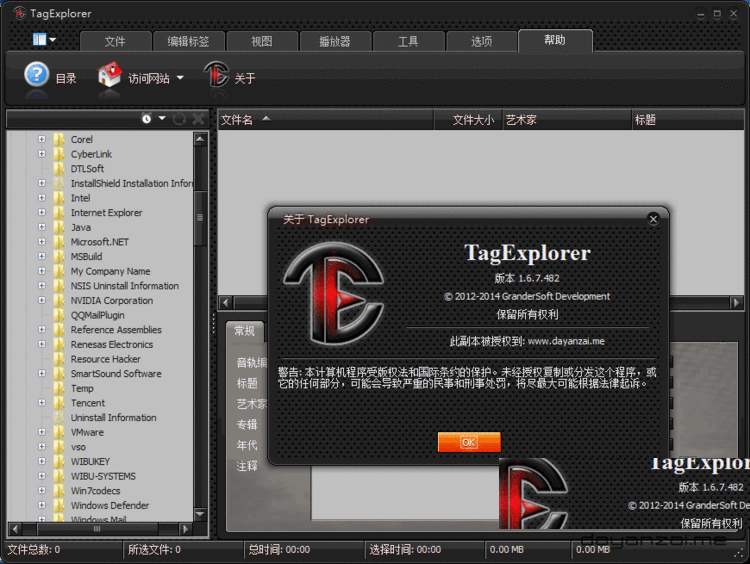Select the Resource Hacker folder icon
This screenshot has height=564, width=750.
[59, 359]
